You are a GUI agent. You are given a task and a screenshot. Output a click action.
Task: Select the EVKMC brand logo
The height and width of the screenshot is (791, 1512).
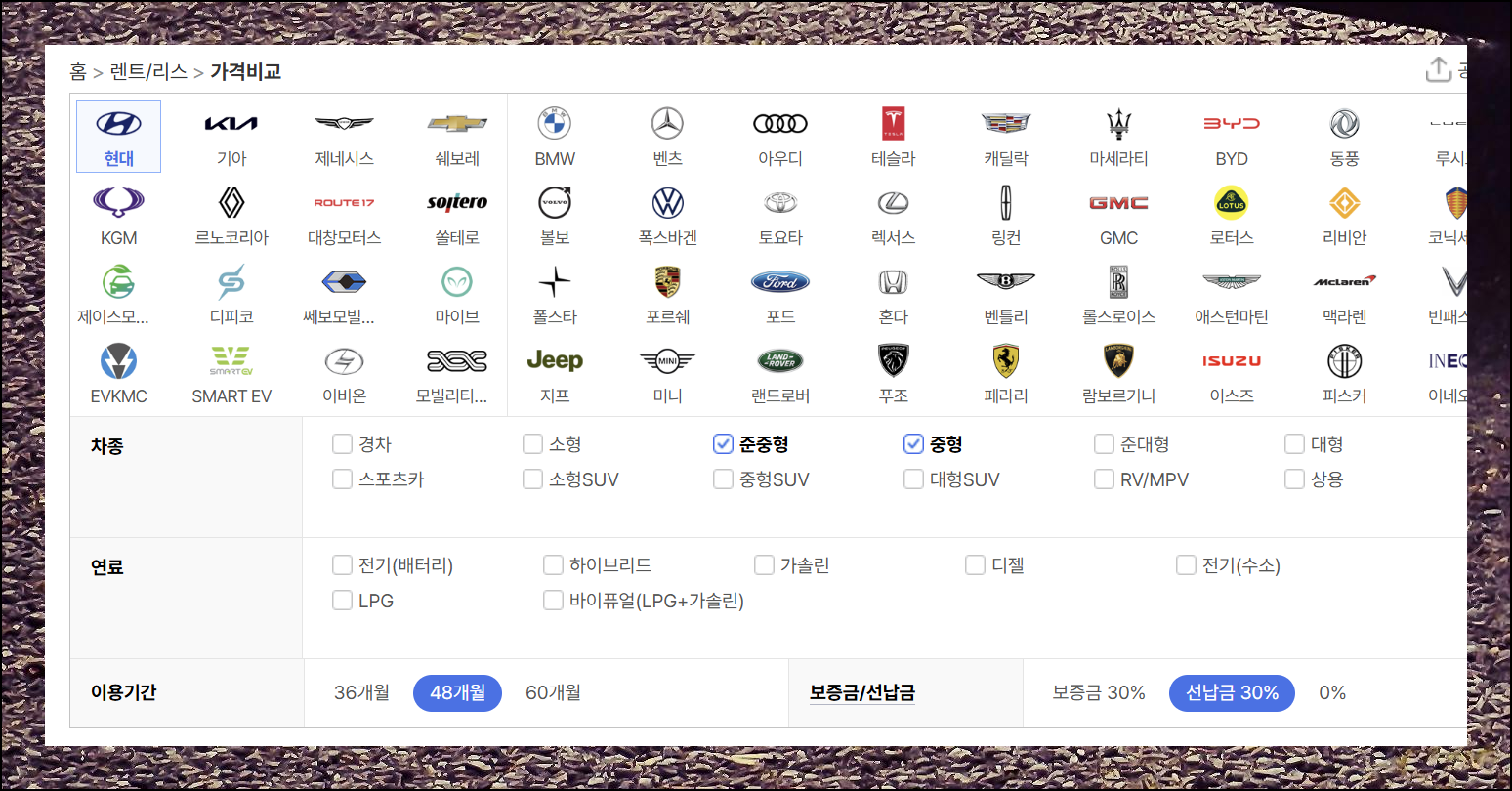119,361
